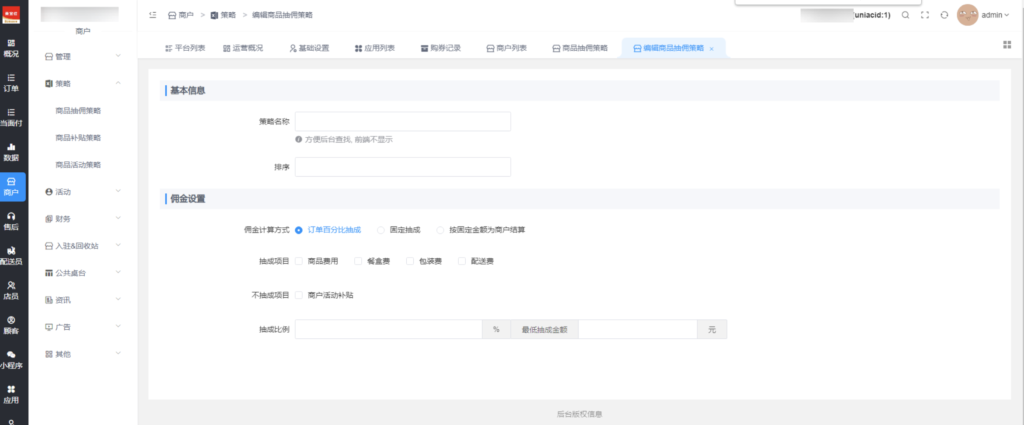Focus the 抽成比例 percentage input
The width and height of the screenshot is (1024, 425).
tap(389, 329)
